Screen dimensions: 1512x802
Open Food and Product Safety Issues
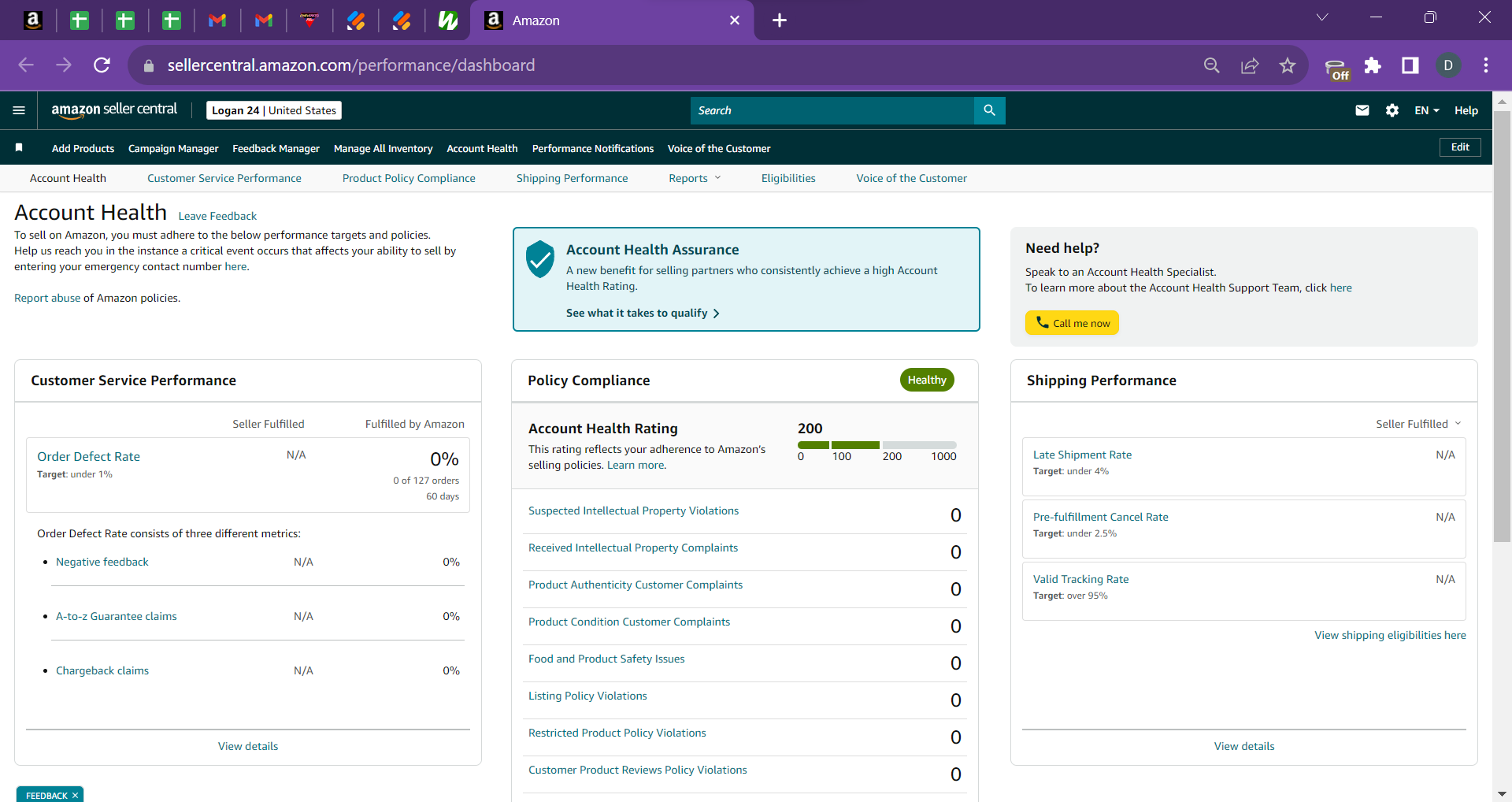tap(606, 659)
